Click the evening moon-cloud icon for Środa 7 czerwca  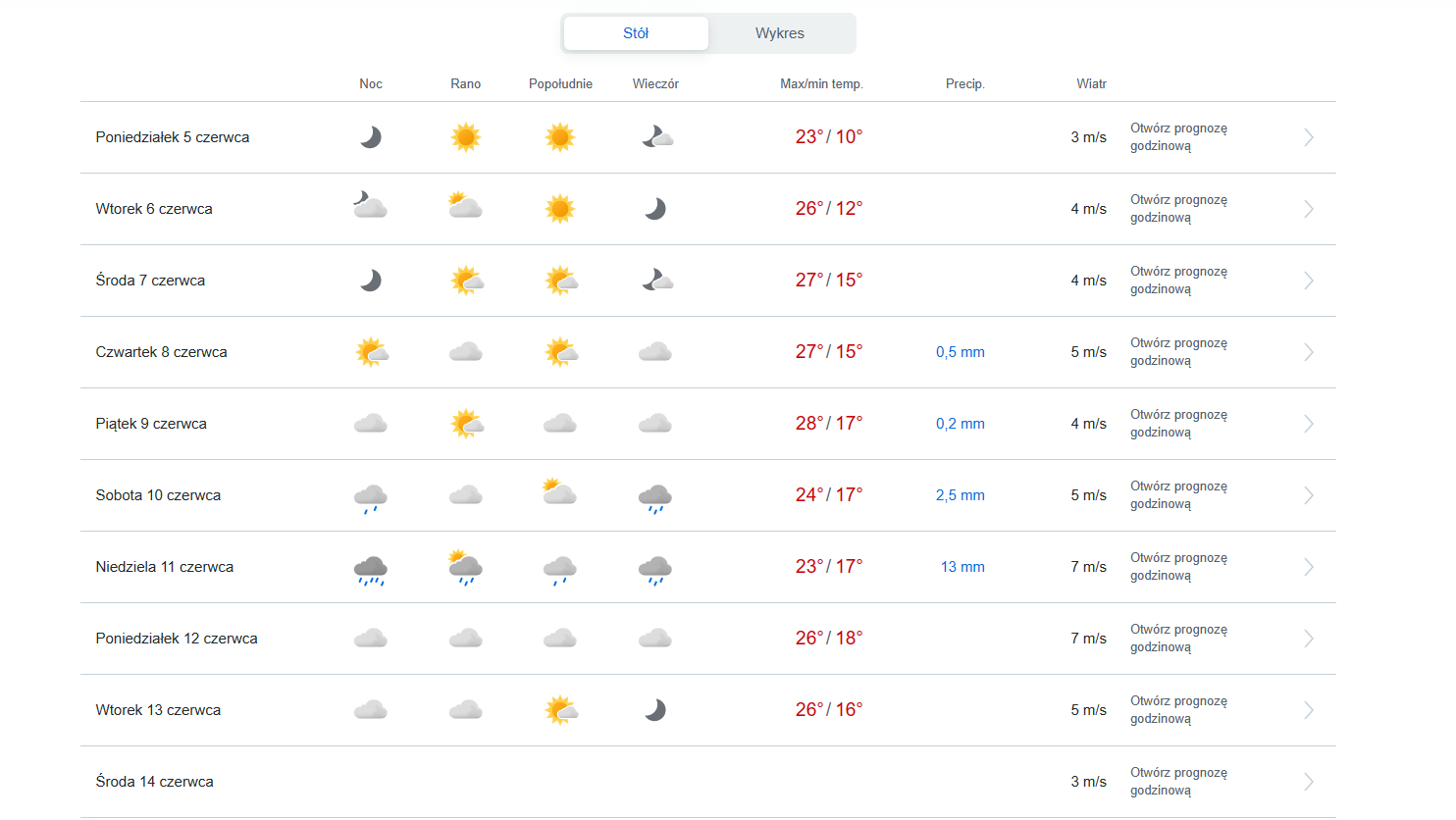click(x=656, y=282)
